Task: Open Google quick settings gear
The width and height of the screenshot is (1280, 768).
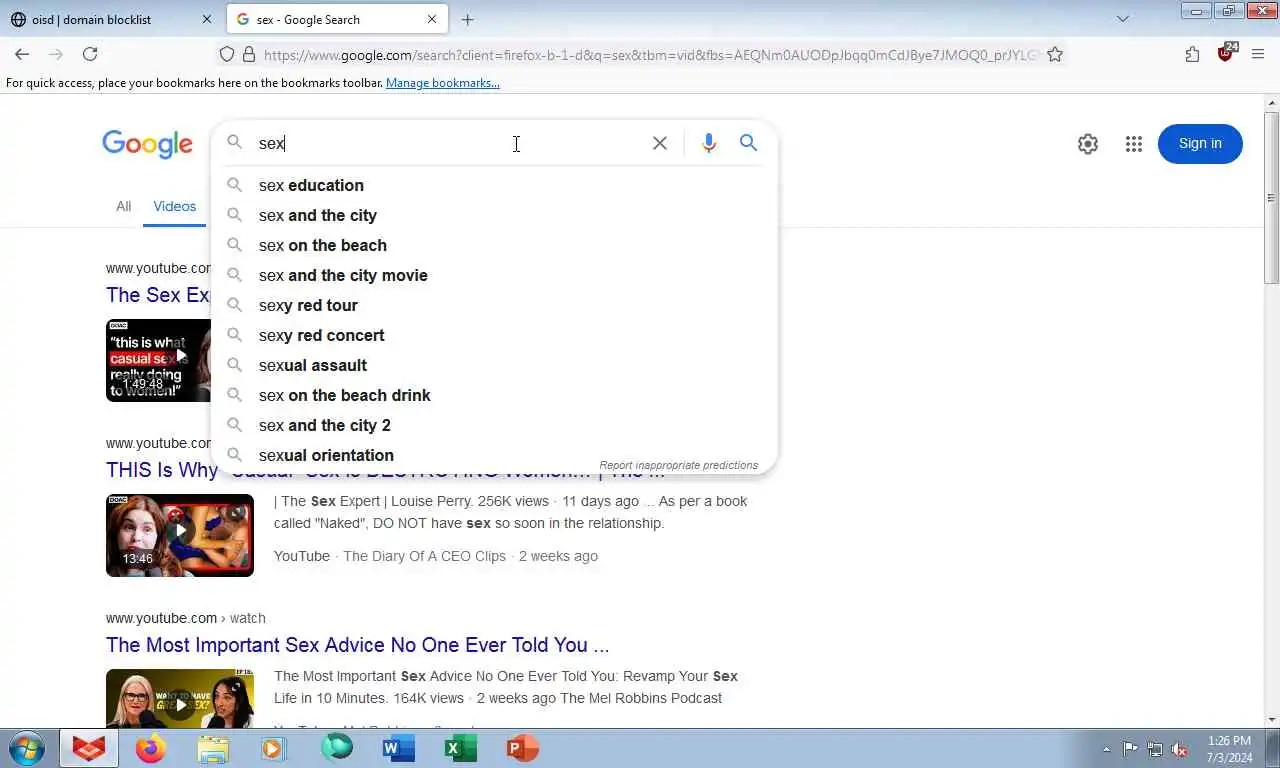Action: coord(1088,144)
